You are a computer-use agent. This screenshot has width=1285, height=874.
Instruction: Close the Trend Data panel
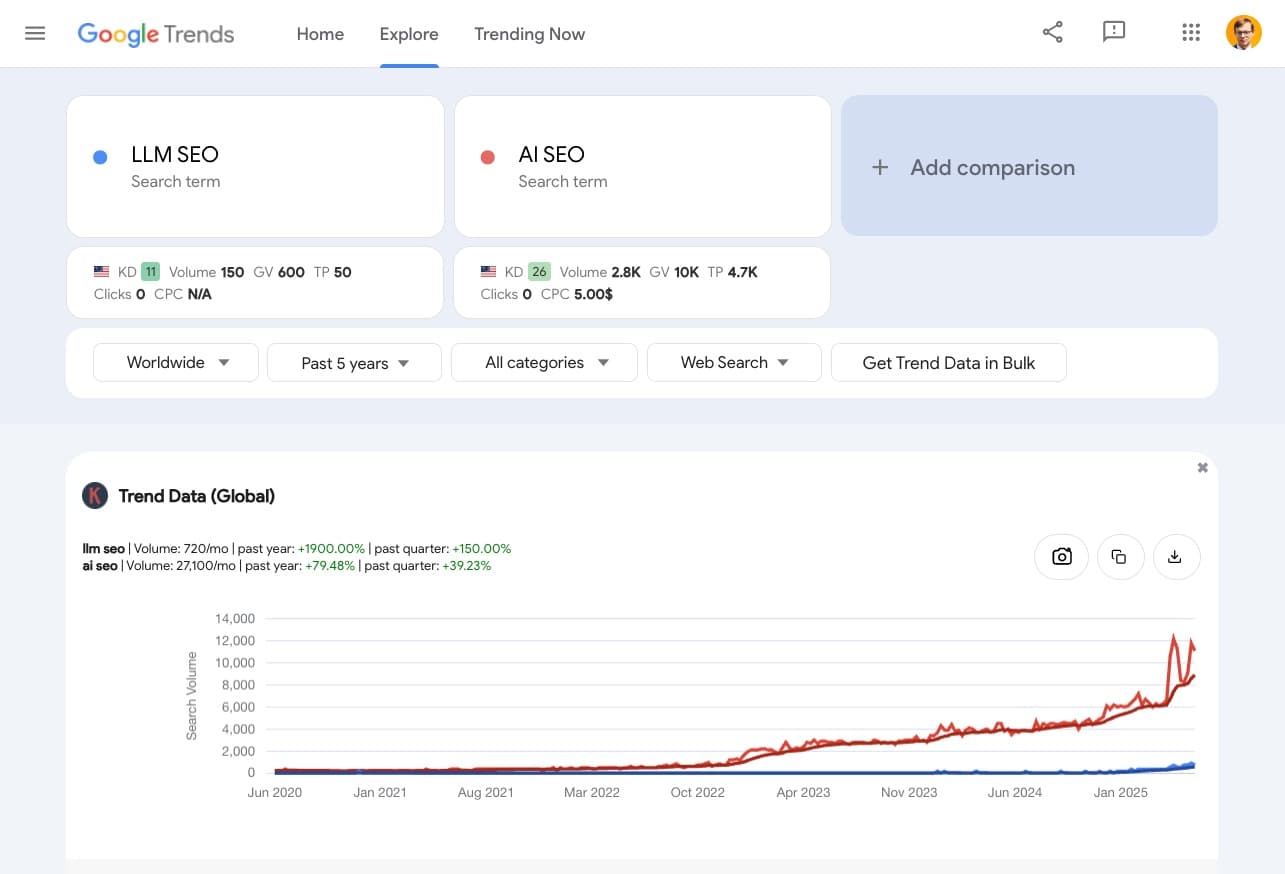[x=1203, y=467]
